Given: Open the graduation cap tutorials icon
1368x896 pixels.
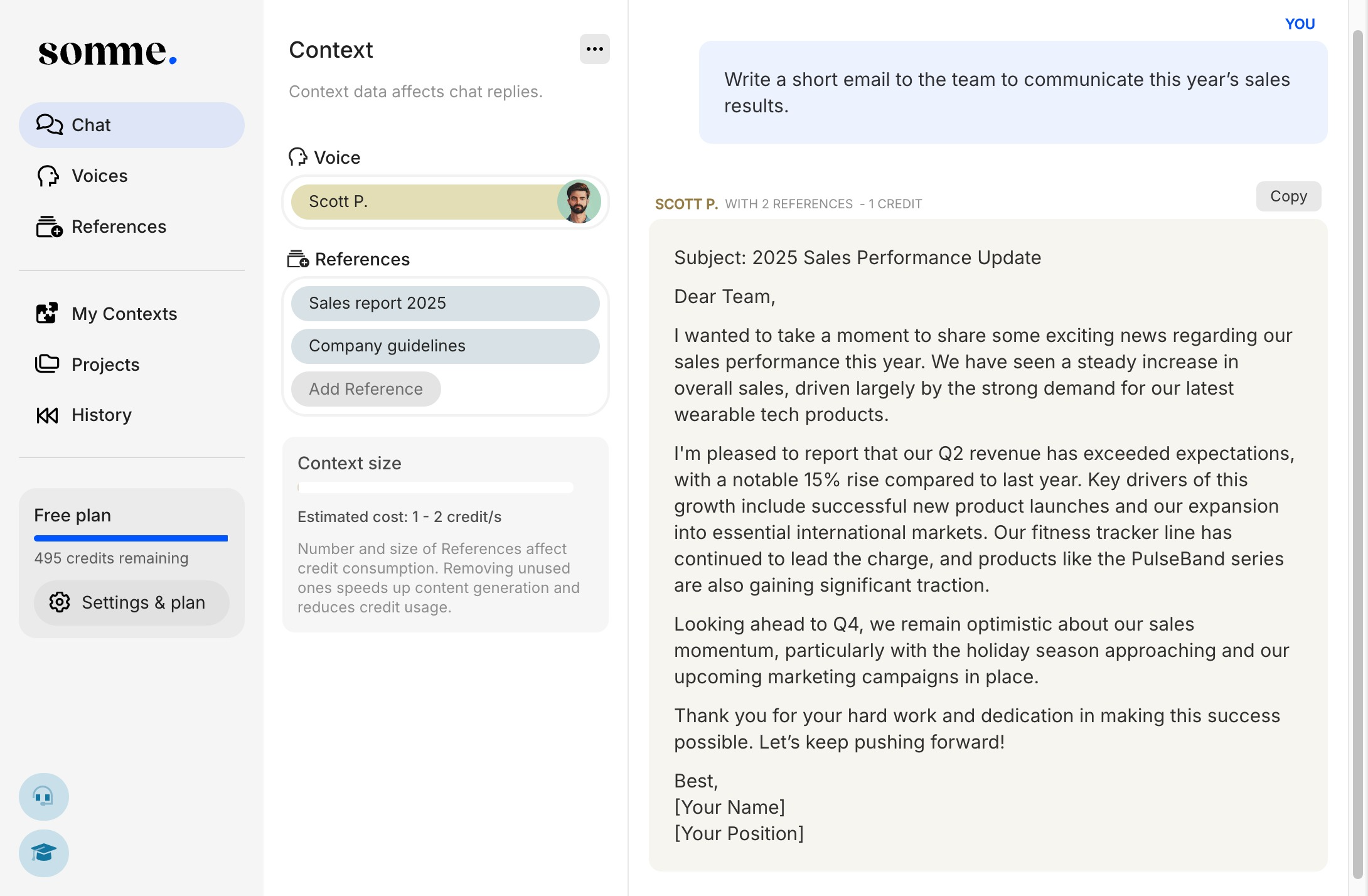Looking at the screenshot, I should 43,853.
